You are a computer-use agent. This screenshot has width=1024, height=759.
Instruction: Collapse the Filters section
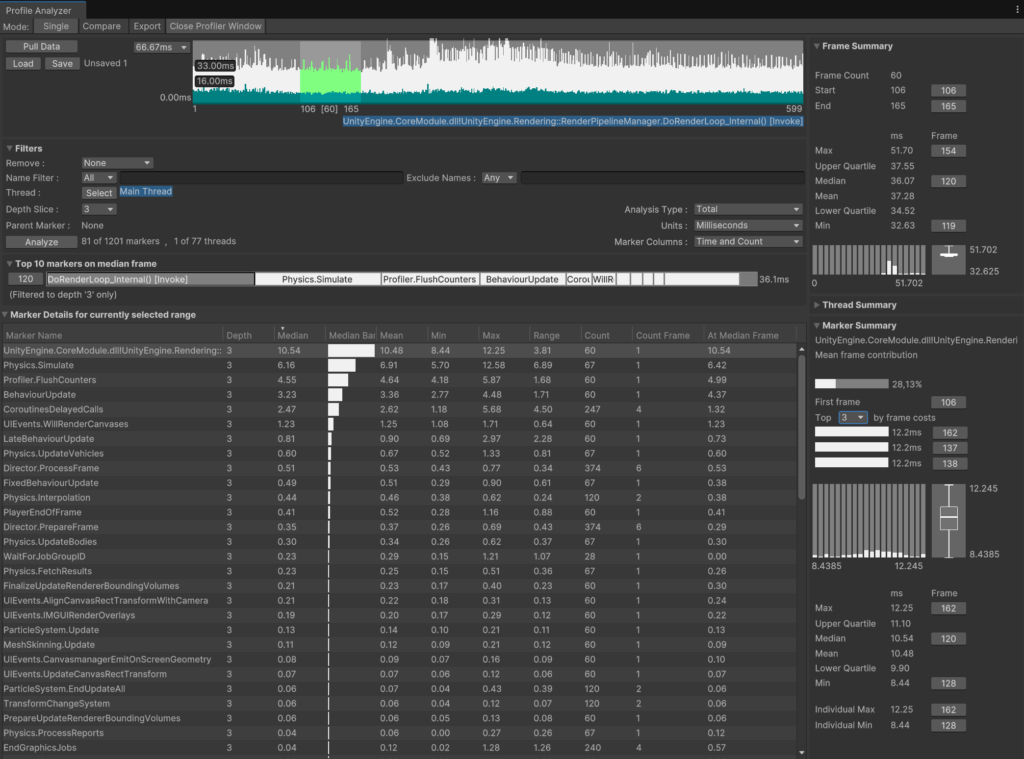(x=9, y=148)
